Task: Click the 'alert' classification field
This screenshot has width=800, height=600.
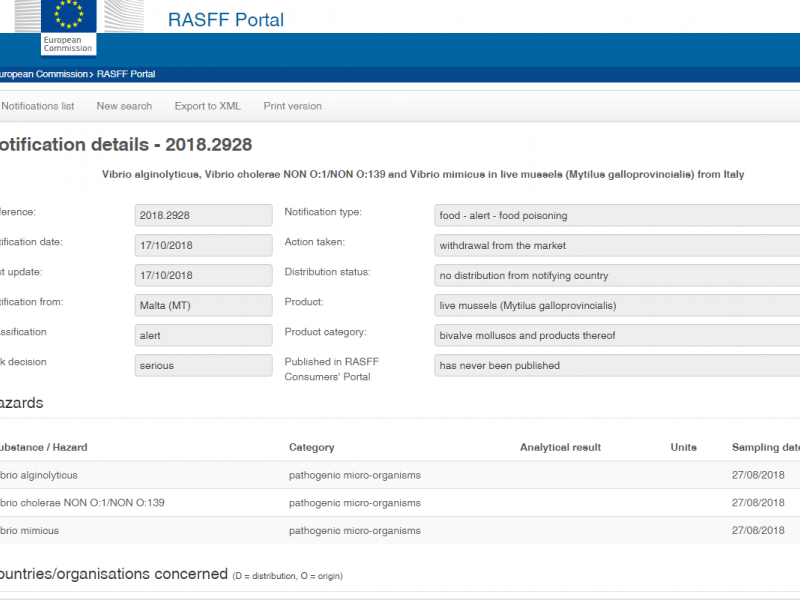Action: pos(204,335)
